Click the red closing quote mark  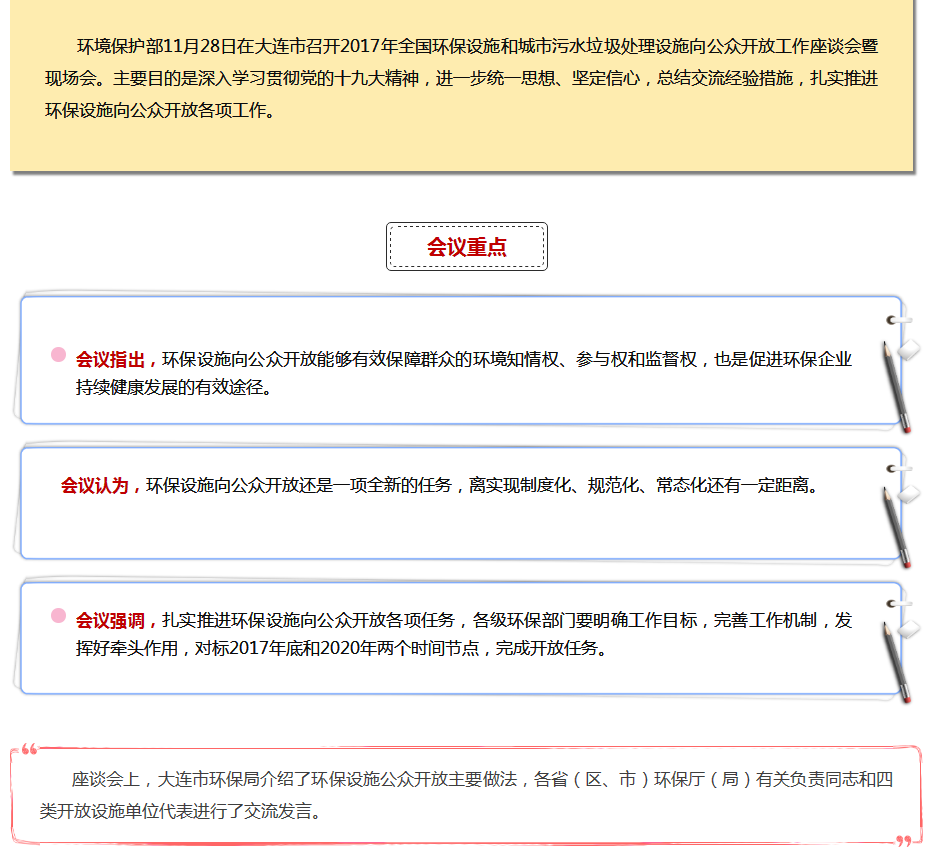coord(903,841)
